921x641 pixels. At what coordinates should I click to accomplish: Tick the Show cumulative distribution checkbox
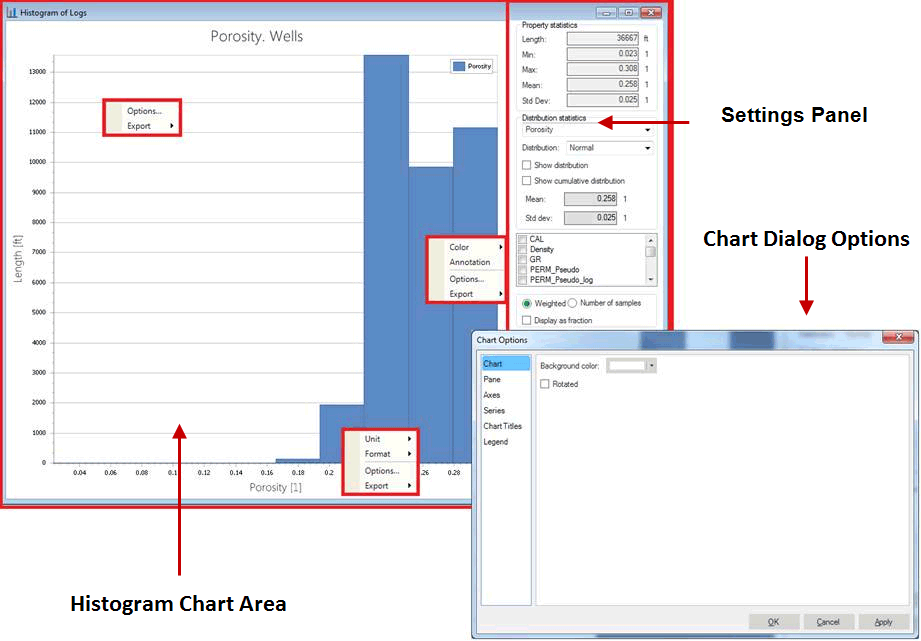(x=527, y=181)
